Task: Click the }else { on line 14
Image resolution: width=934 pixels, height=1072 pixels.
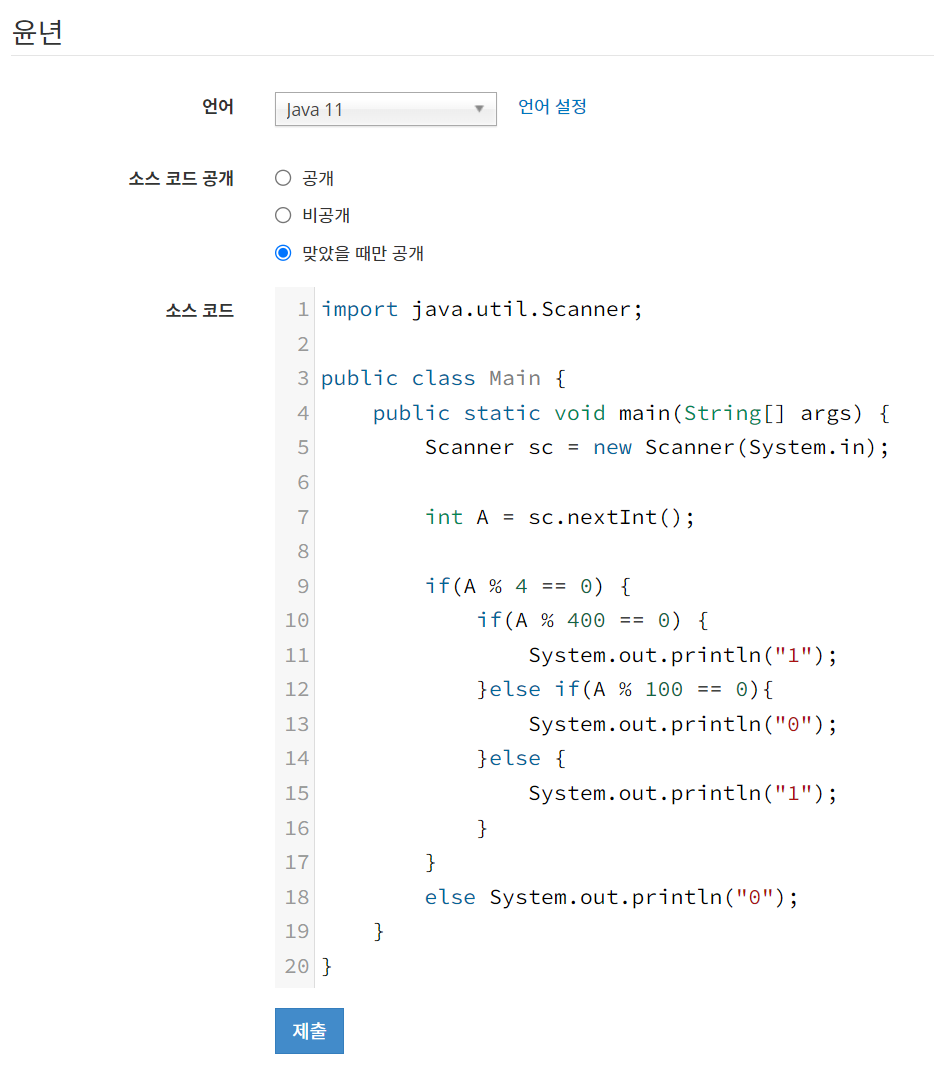Action: click(x=521, y=758)
